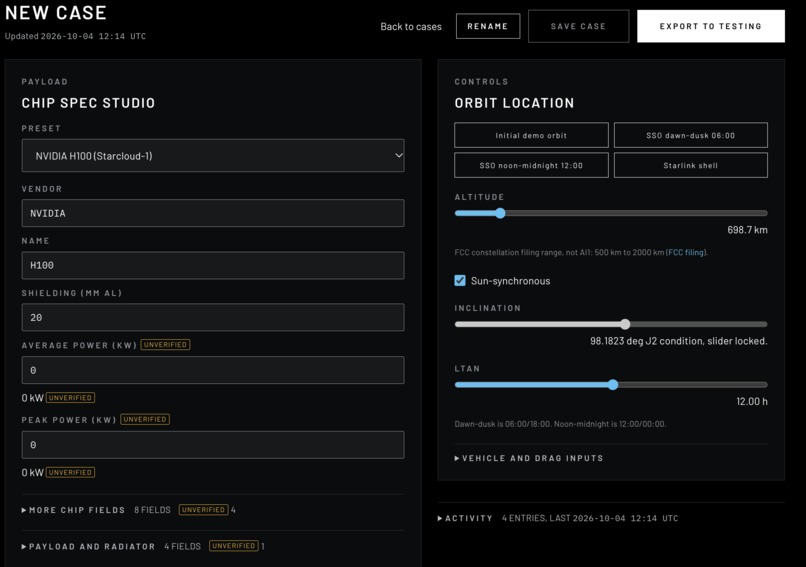
Task: Click the UNVERIFIED badge beside Peak Power label
Action: click(145, 419)
